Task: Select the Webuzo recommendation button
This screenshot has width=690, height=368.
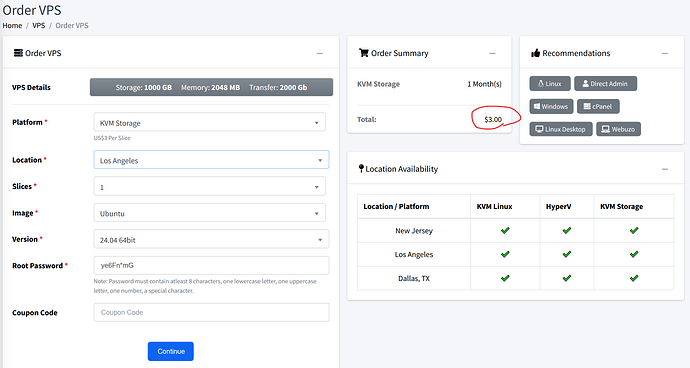Action: point(618,129)
